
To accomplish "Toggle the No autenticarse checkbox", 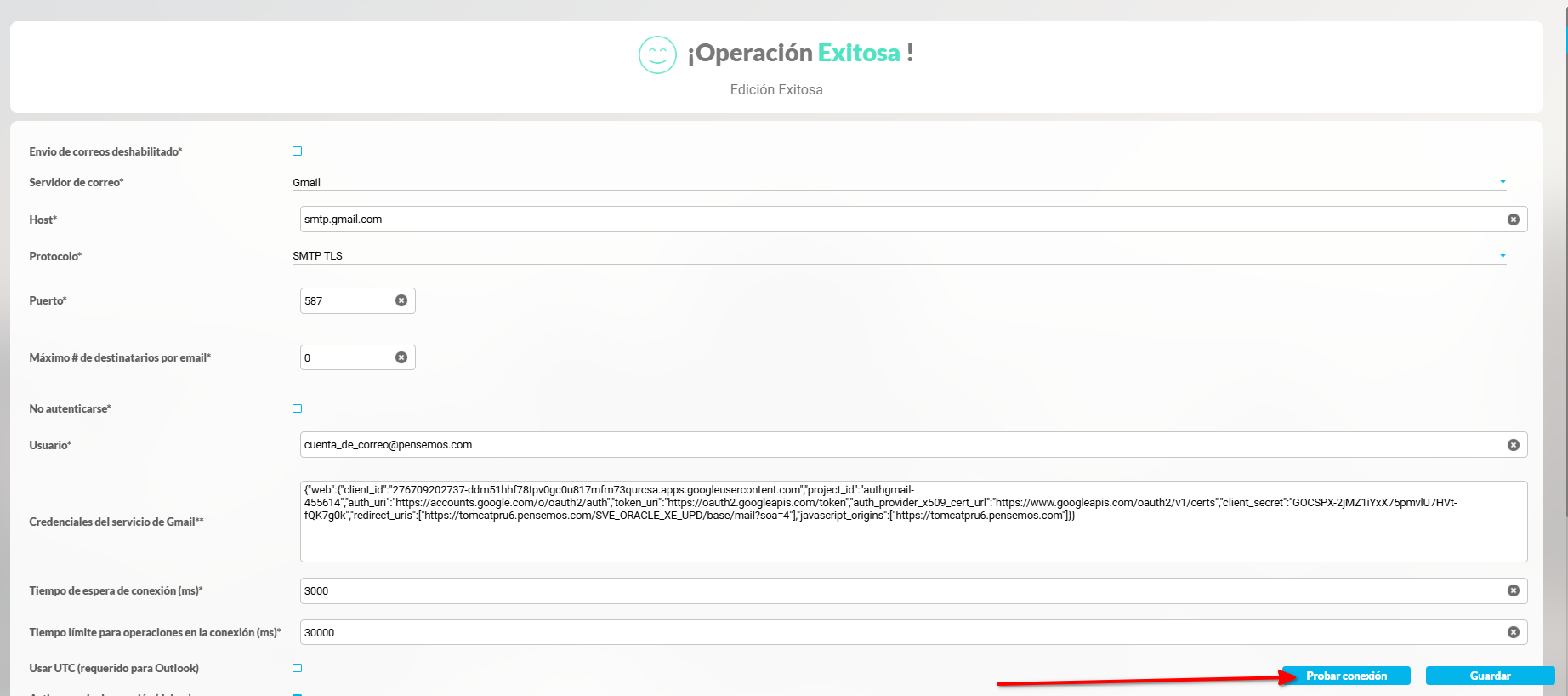I will (298, 408).
